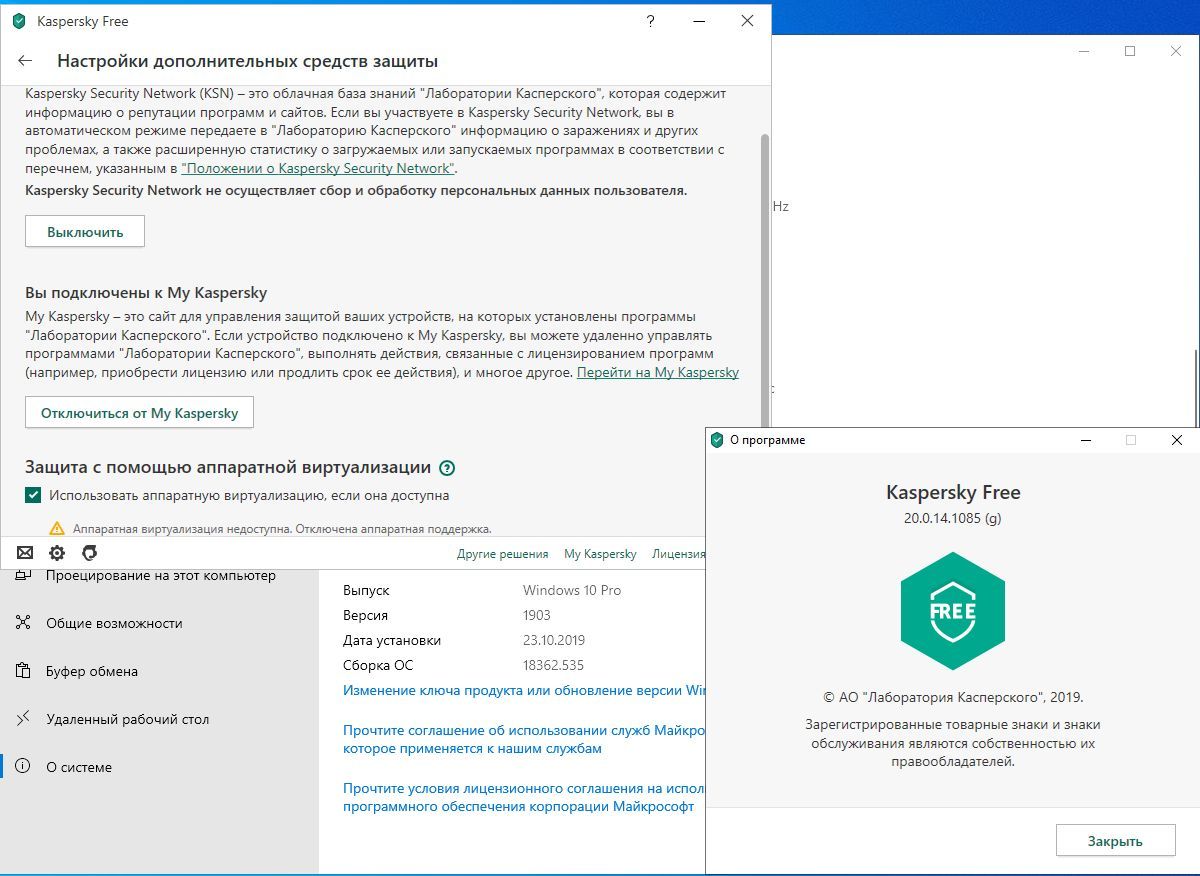
Task: Uncheck the hardware virtualization checkbox
Action: [34, 495]
